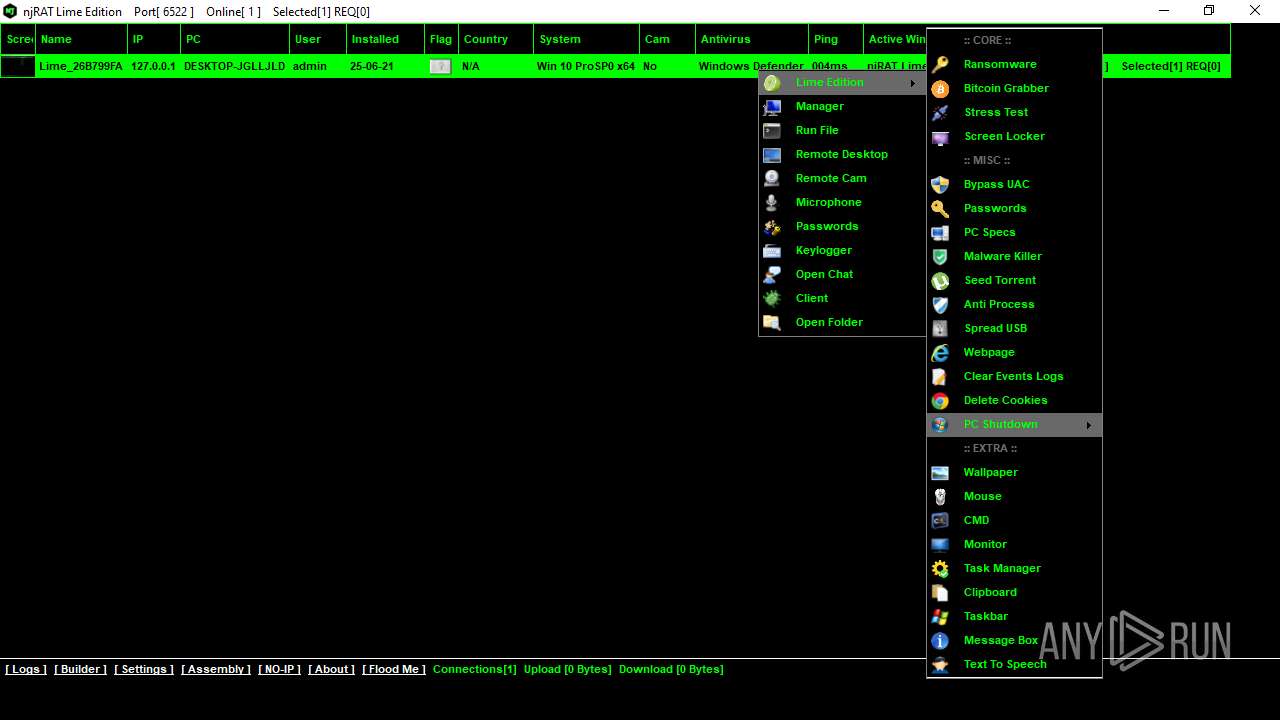This screenshot has width=1280, height=720.
Task: Click the Microphone icon
Action: (x=772, y=202)
